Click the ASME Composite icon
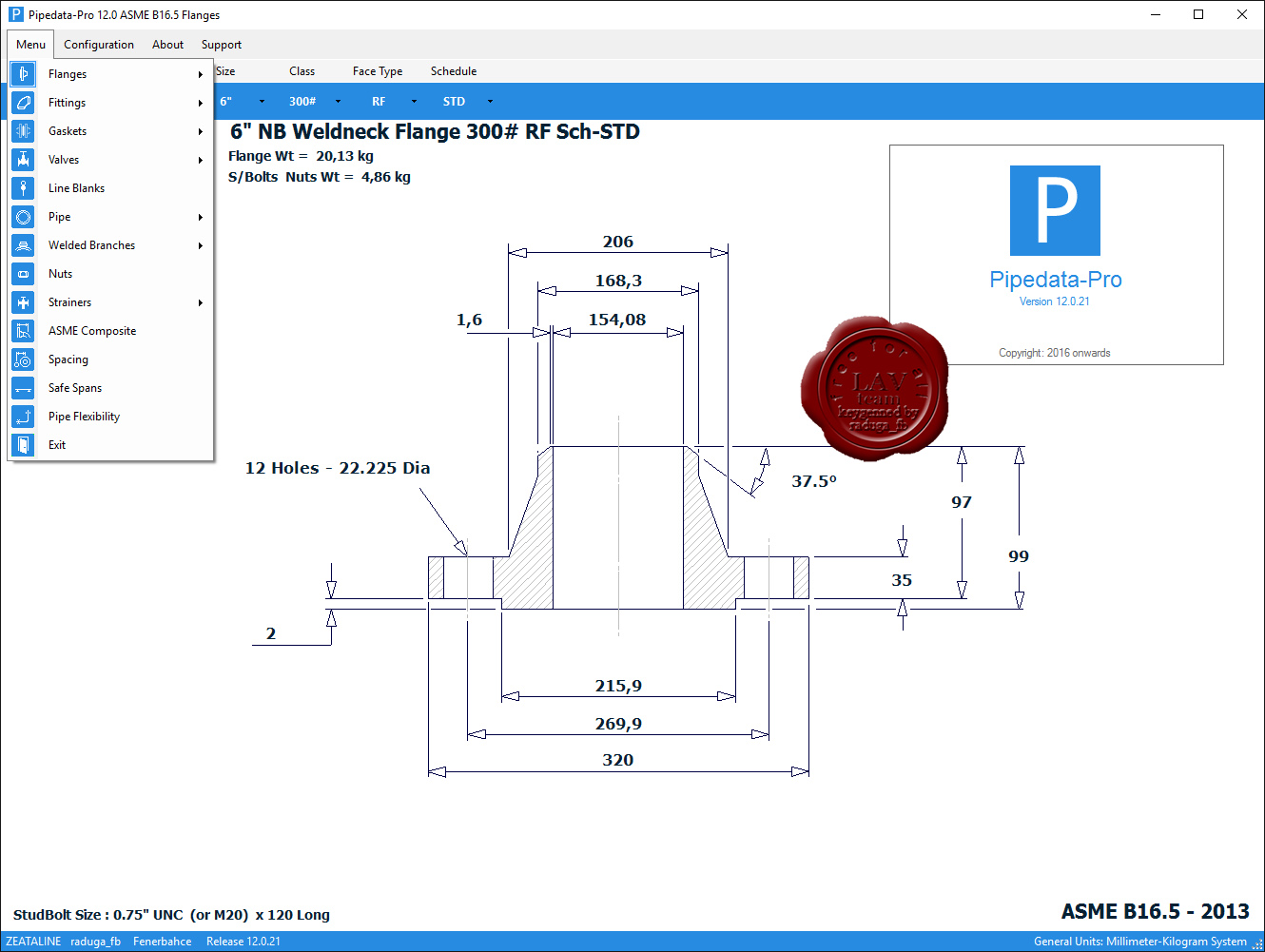Viewport: 1265px width, 952px height. click(23, 331)
